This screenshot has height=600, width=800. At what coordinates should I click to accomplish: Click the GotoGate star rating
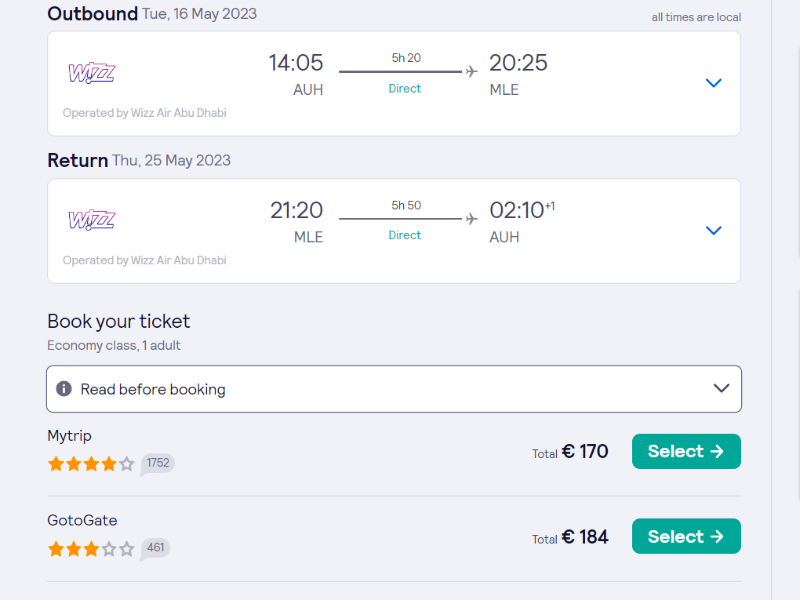pyautogui.click(x=90, y=549)
